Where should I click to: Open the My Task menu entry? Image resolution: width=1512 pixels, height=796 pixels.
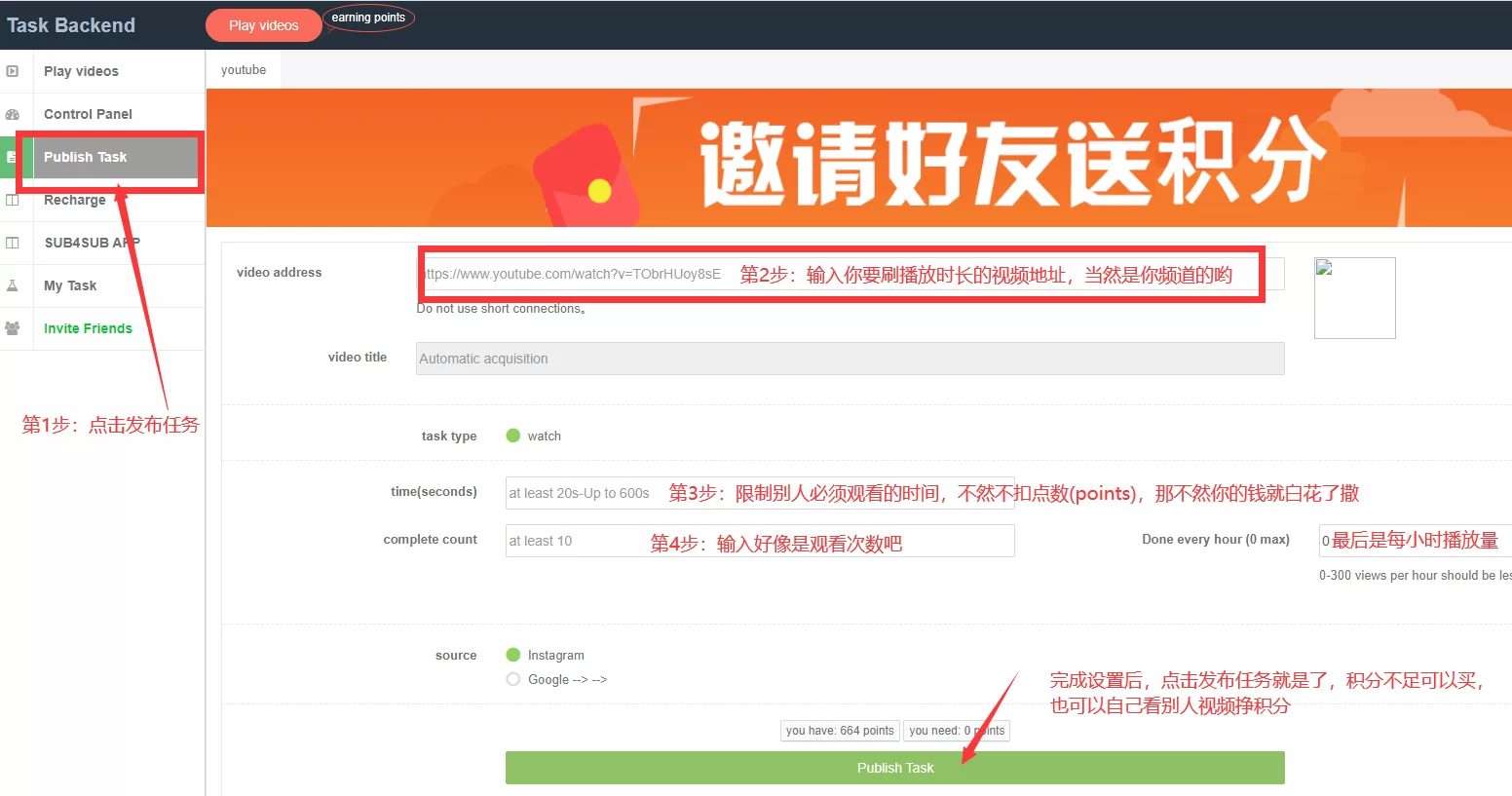(x=70, y=285)
